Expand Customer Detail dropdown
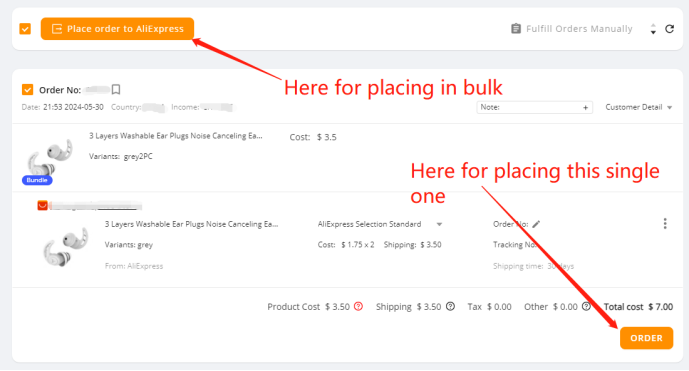The width and height of the screenshot is (689, 371). coord(638,107)
